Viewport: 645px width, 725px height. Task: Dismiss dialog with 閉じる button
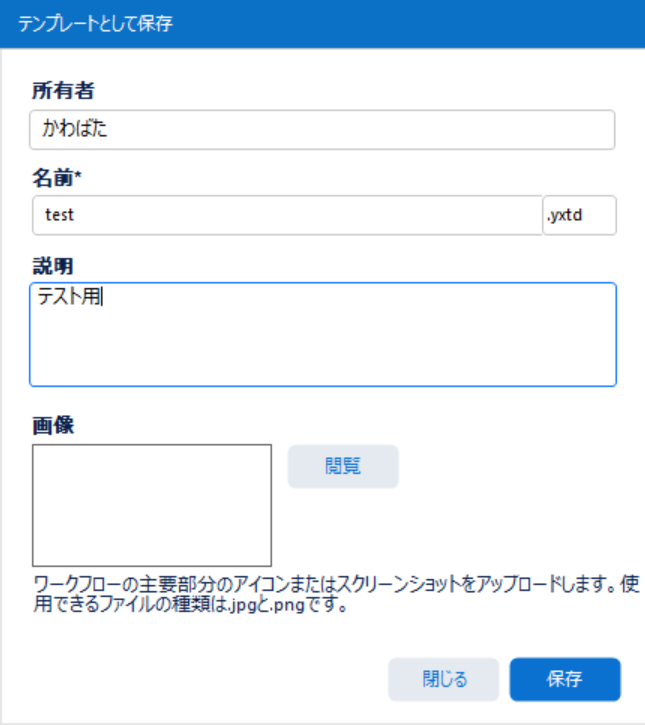443,679
